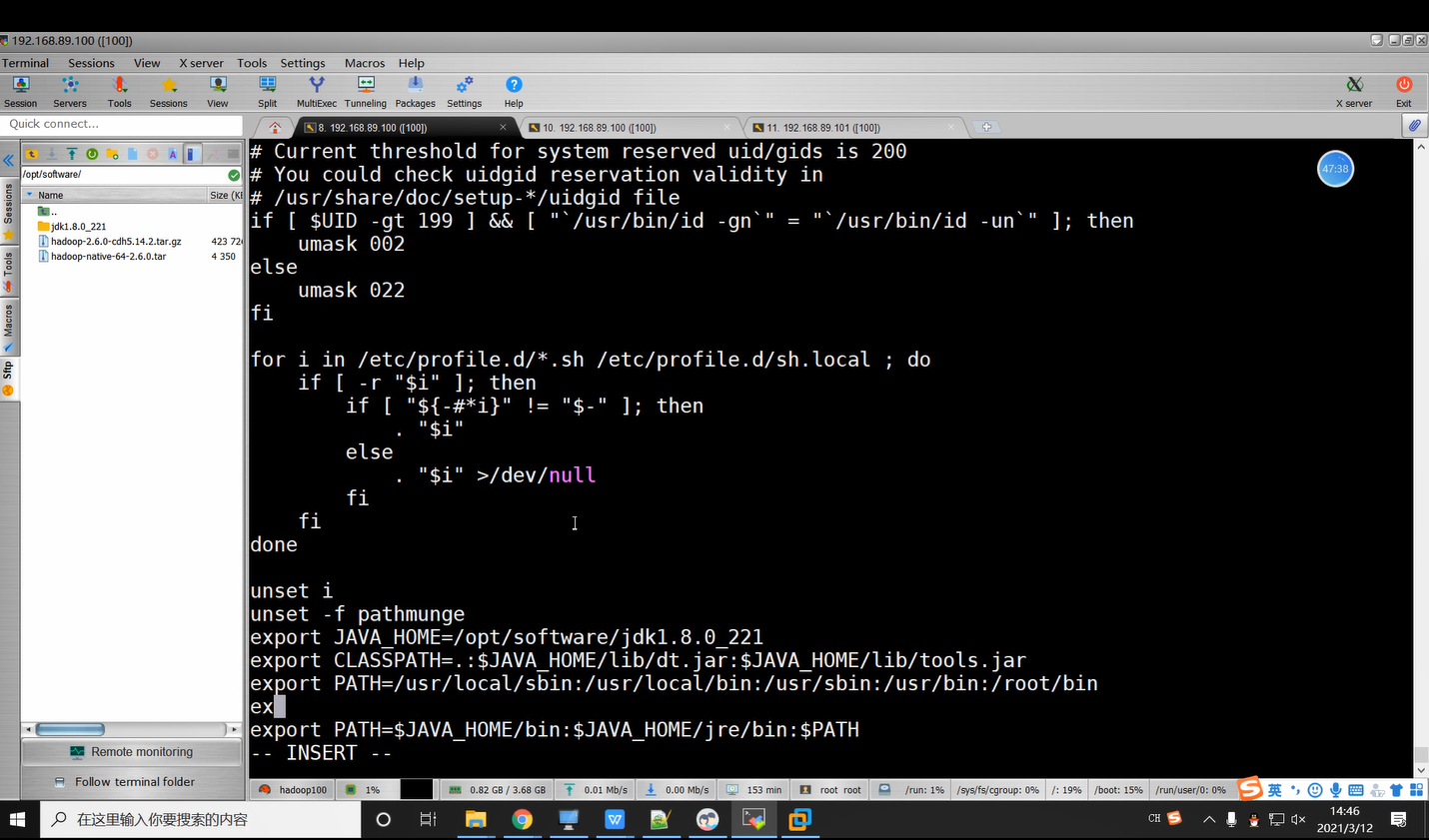Click terminal scrollbar down arrow

click(x=1421, y=770)
